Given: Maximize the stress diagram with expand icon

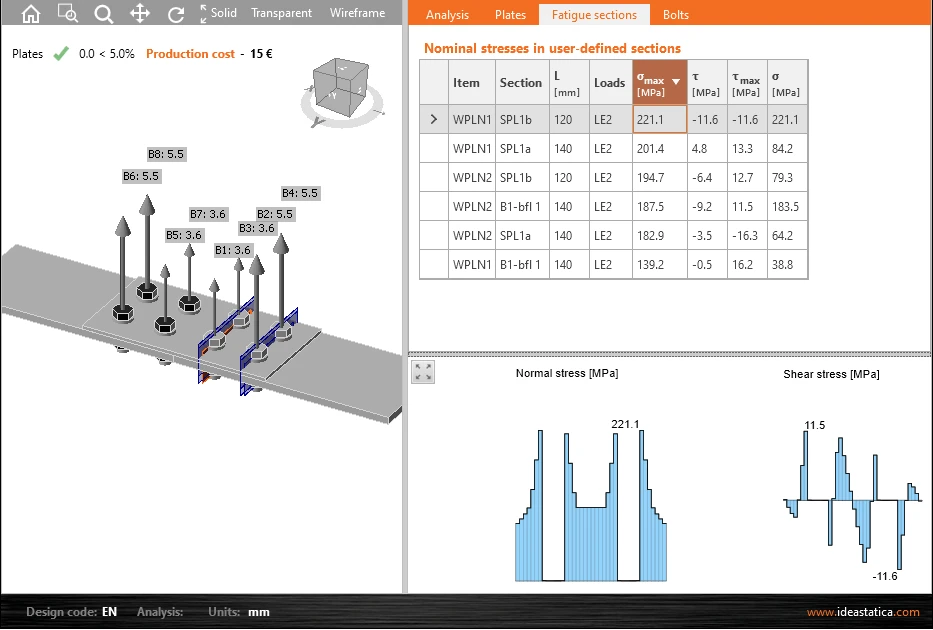Looking at the screenshot, I should pos(423,372).
